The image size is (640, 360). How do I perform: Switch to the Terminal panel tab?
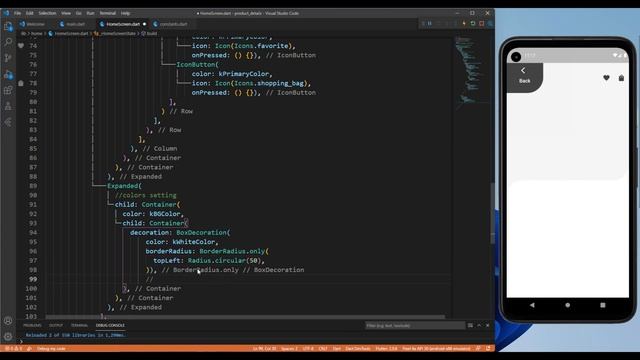click(x=79, y=325)
